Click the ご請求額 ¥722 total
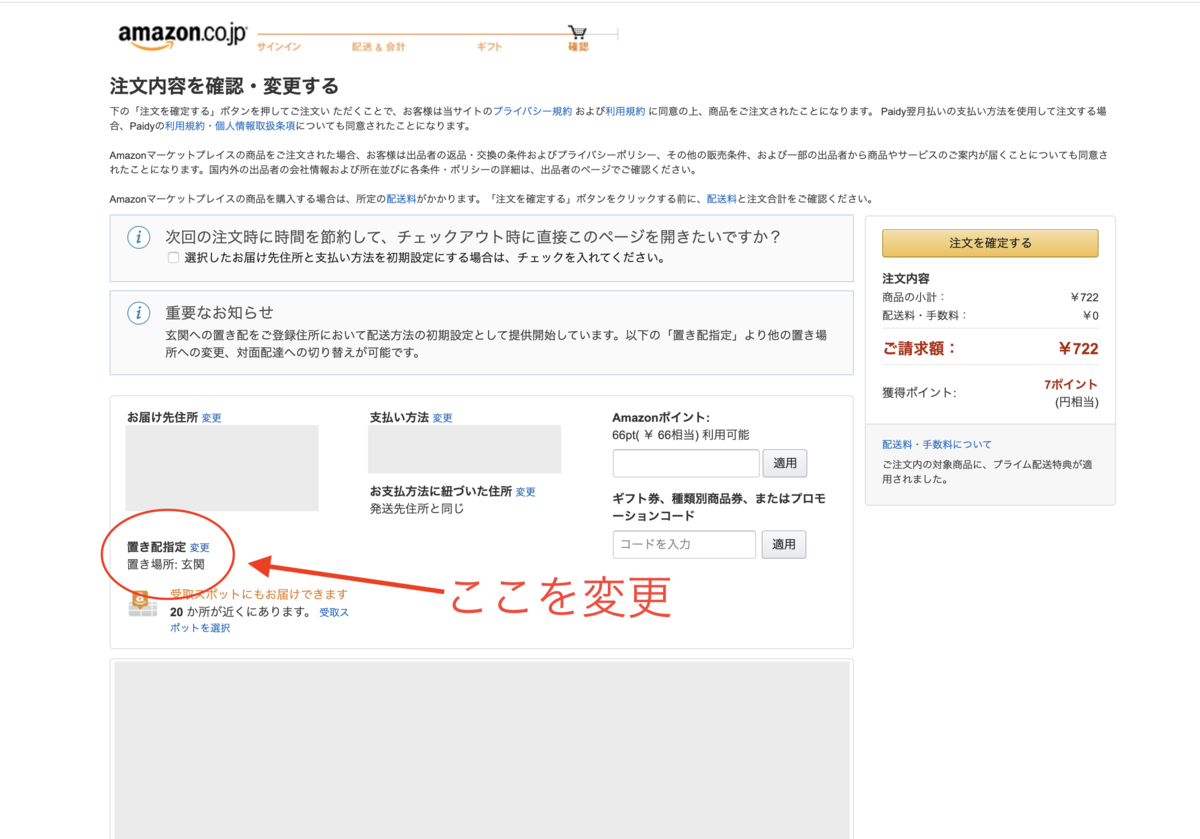Screen dimensions: 1200x839 pyautogui.click(x=990, y=349)
